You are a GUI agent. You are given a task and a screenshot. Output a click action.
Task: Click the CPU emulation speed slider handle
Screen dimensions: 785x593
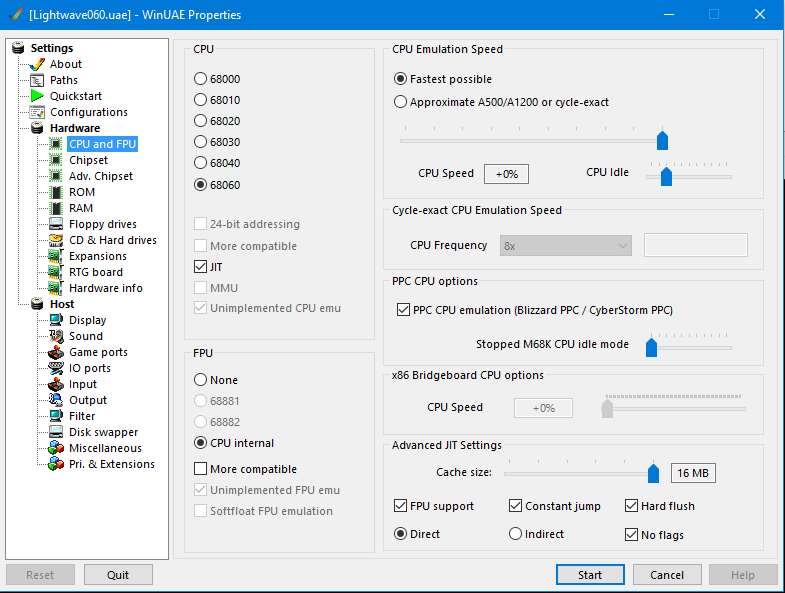click(662, 140)
